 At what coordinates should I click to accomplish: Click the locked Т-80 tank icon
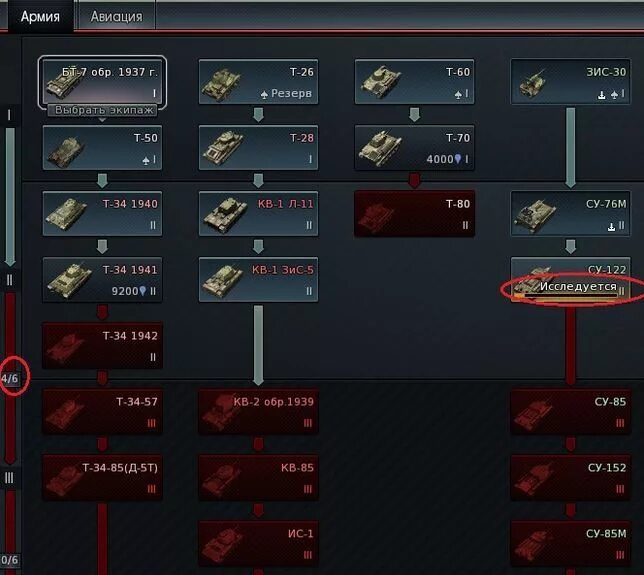(x=376, y=217)
